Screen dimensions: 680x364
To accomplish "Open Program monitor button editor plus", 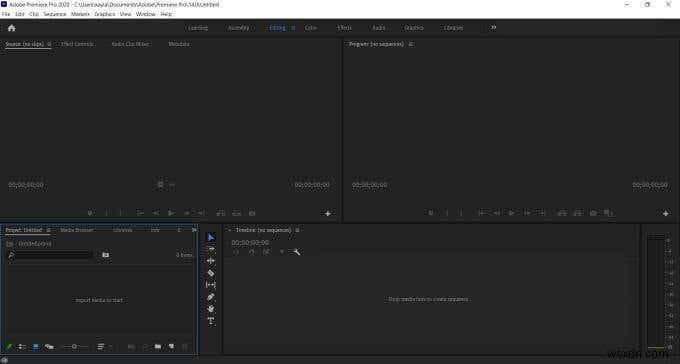I will point(665,213).
